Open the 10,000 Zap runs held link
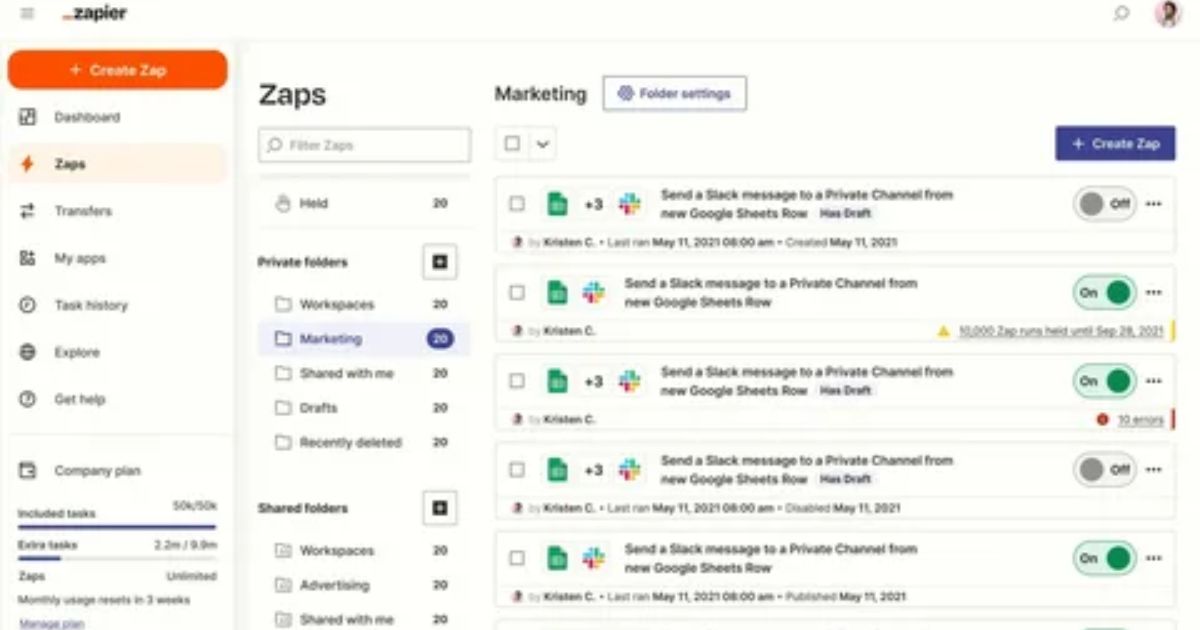 [x=1061, y=331]
